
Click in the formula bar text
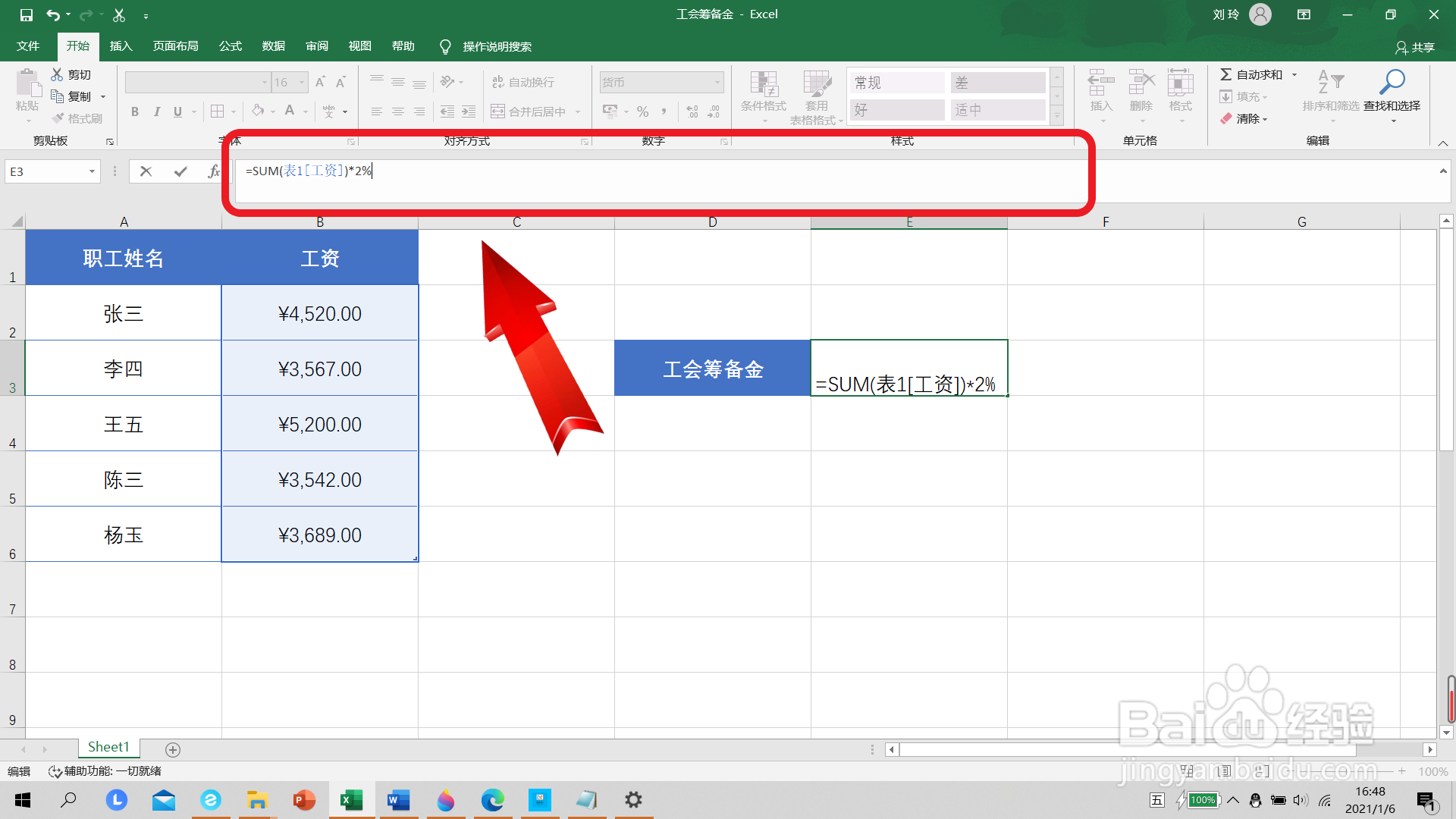tap(308, 171)
